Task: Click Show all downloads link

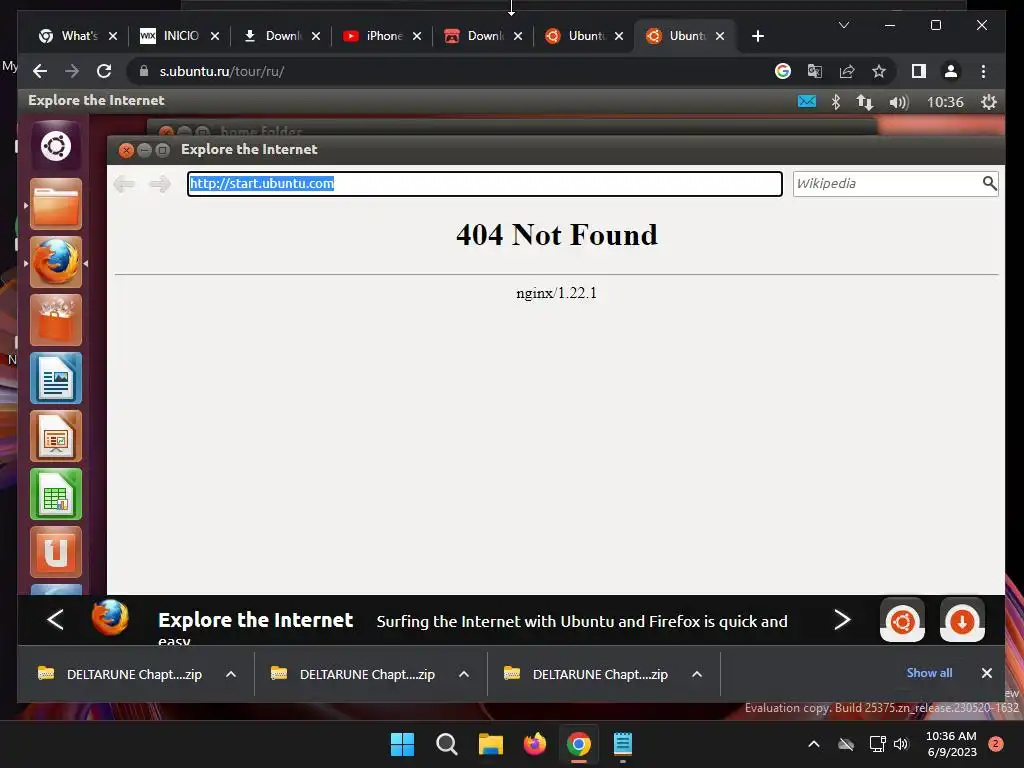Action: coord(929,673)
